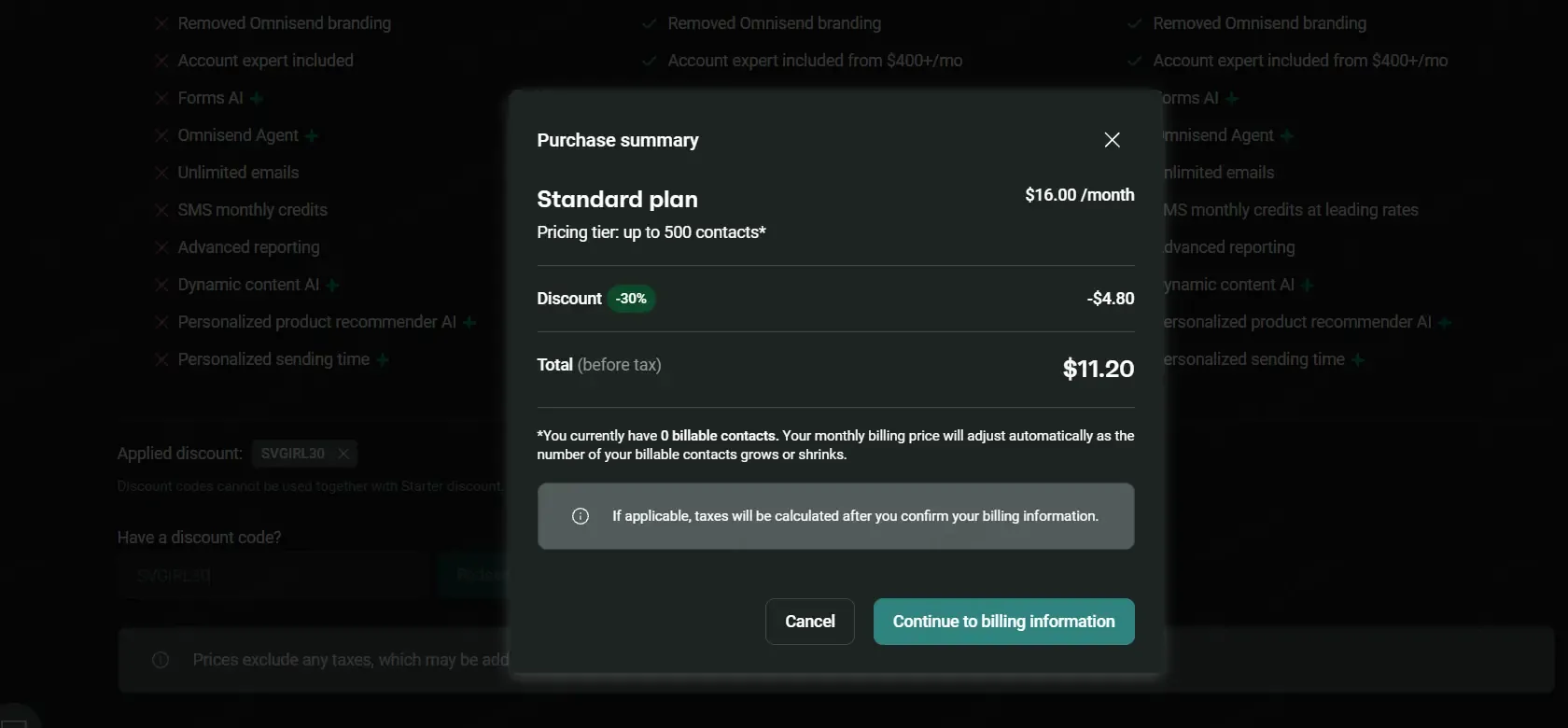Click the -30% discount badge
Viewport: 1568px width, 728px height.
(x=632, y=299)
